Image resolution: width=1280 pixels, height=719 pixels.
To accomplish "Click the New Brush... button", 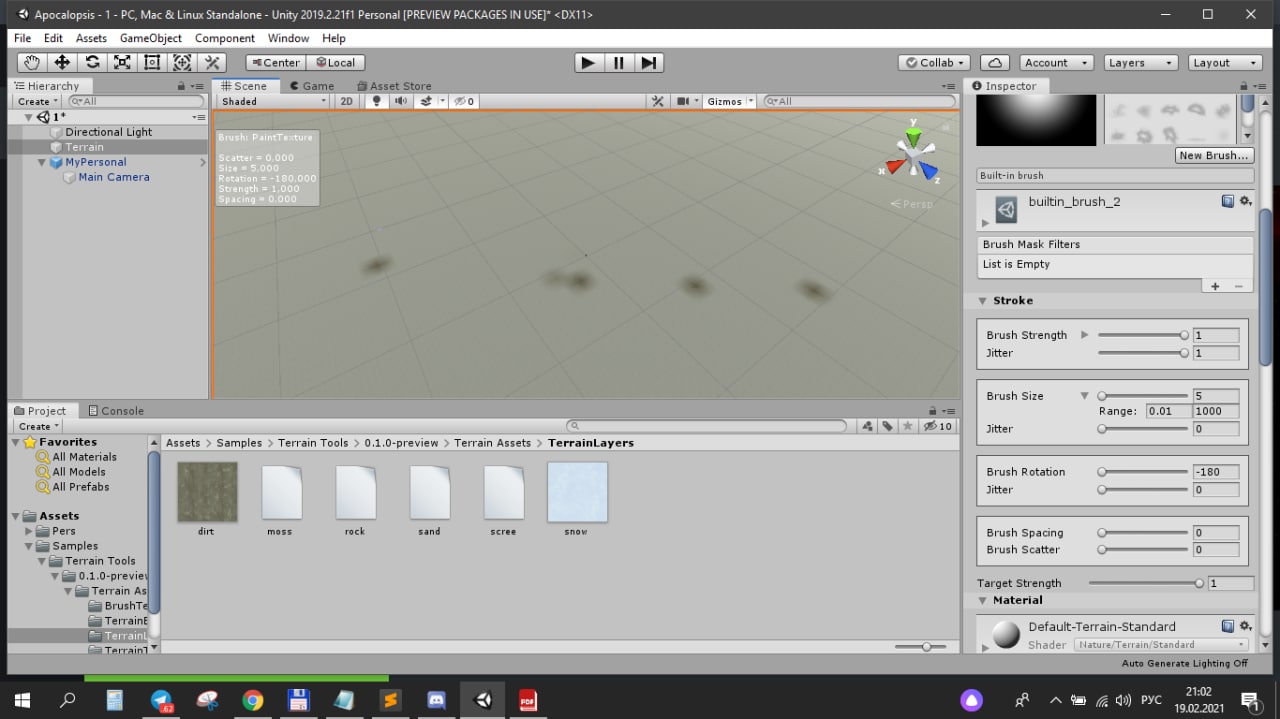I will [x=1214, y=155].
